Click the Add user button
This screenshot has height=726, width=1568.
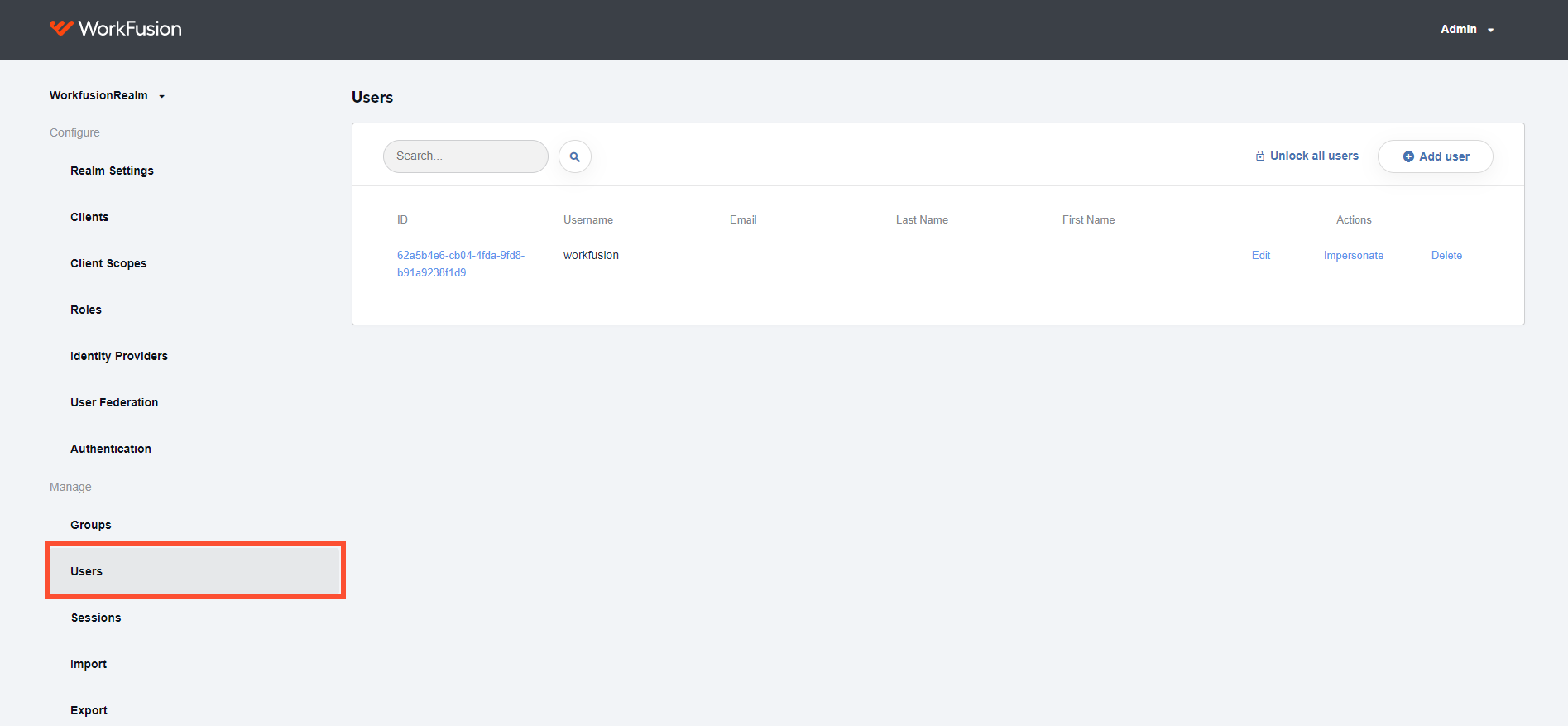tap(1436, 156)
